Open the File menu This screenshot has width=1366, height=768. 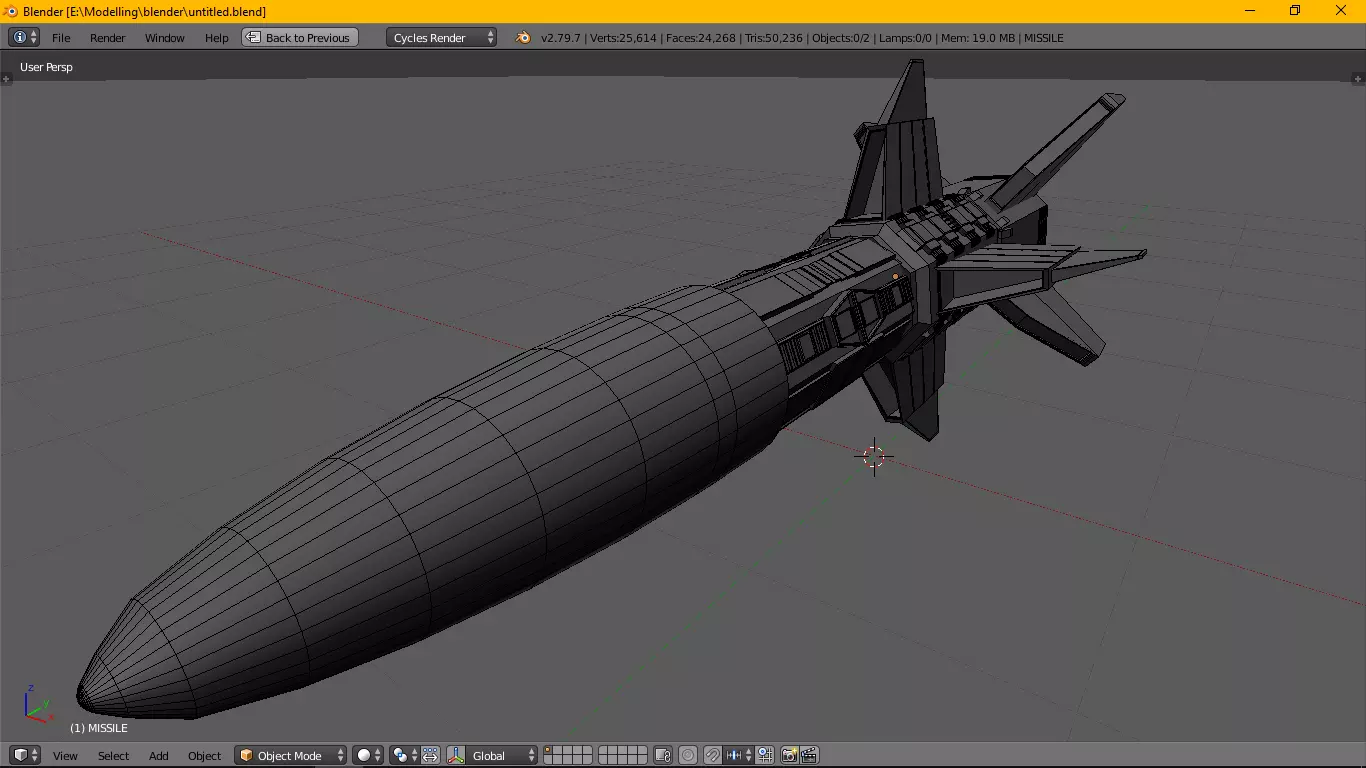[x=61, y=37]
